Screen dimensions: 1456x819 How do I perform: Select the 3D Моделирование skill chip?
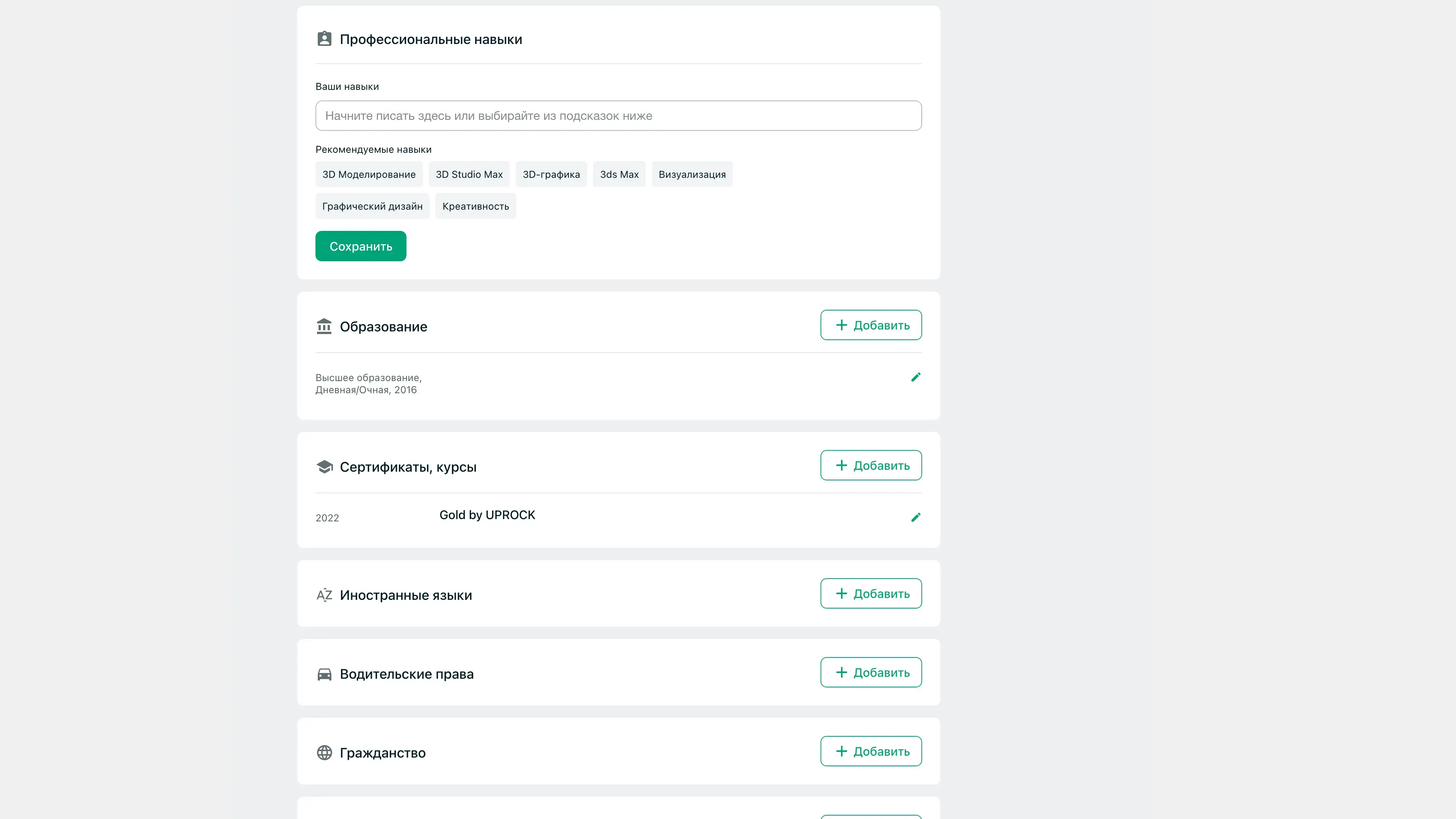(x=369, y=174)
